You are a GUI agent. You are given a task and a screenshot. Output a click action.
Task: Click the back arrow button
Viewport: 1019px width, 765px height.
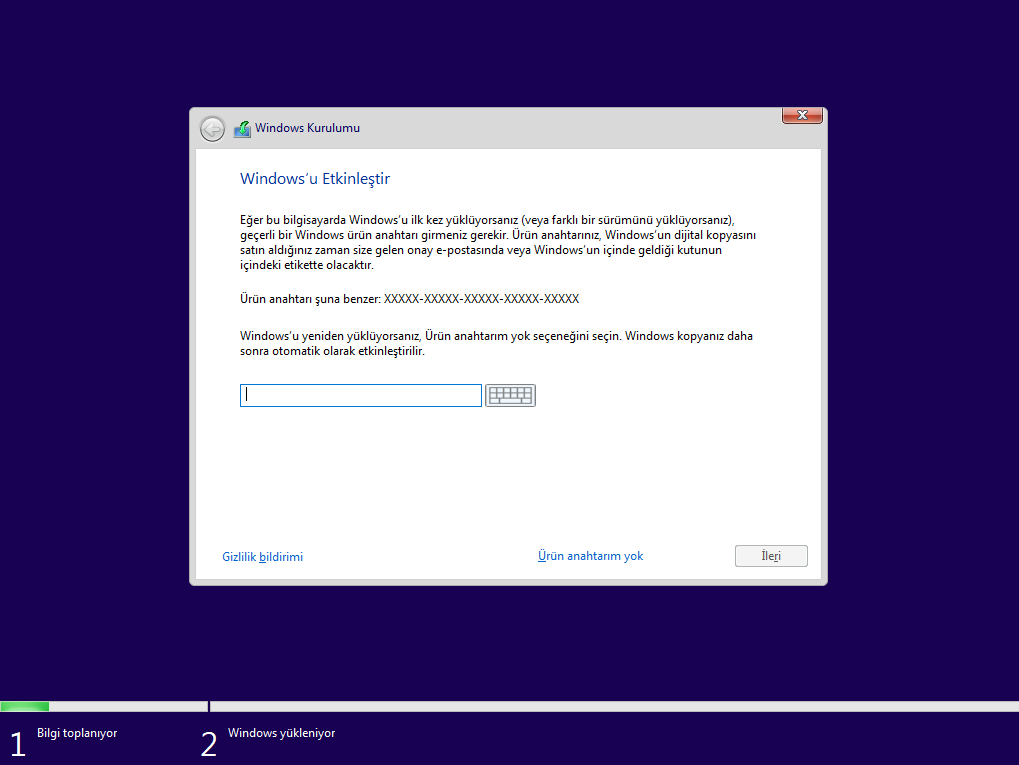[212, 129]
